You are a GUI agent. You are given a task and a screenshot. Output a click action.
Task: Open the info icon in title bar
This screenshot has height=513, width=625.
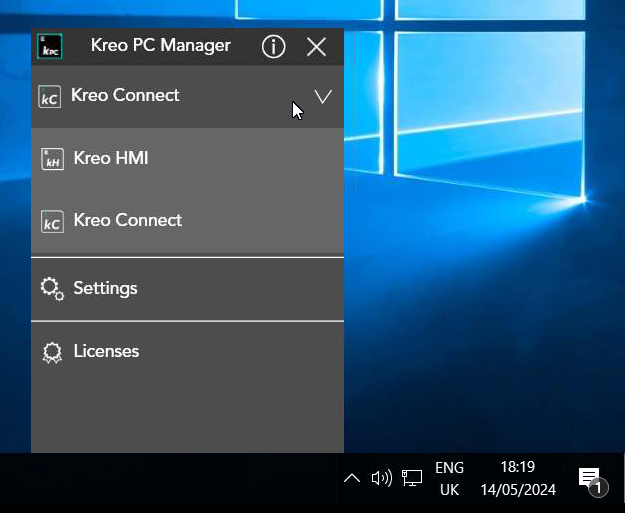pos(273,46)
